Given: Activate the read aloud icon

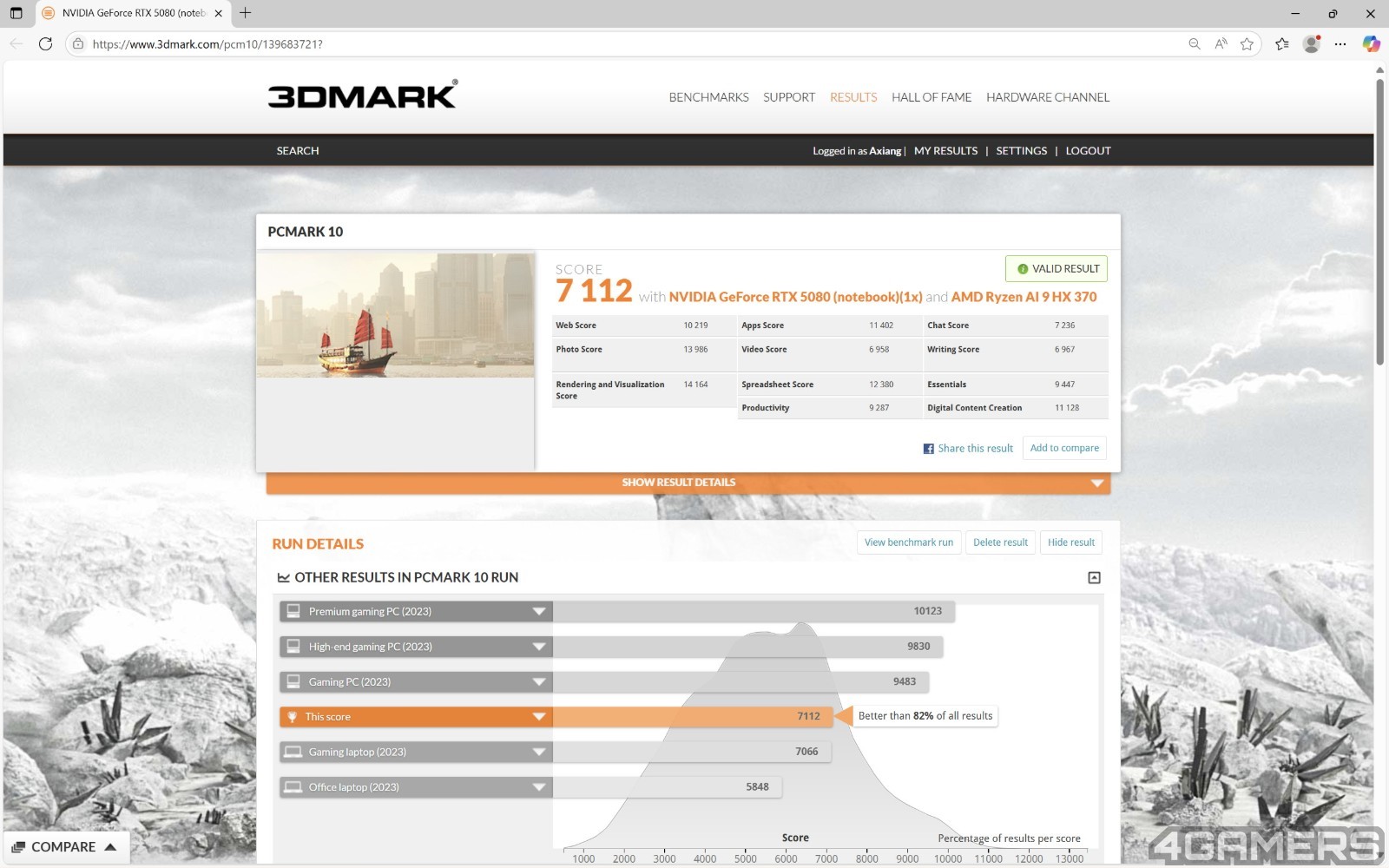Looking at the screenshot, I should pyautogui.click(x=1221, y=44).
